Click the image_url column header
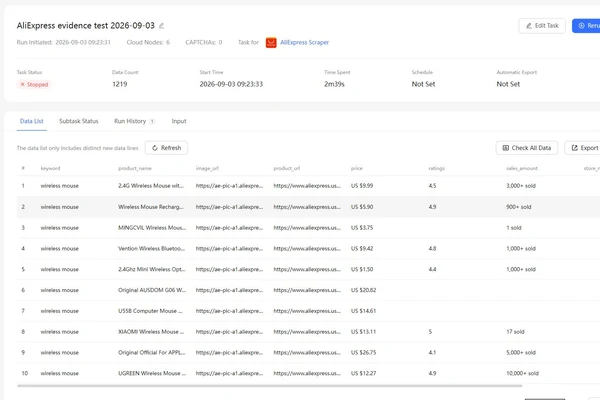The width and height of the screenshot is (600, 400). click(x=207, y=168)
